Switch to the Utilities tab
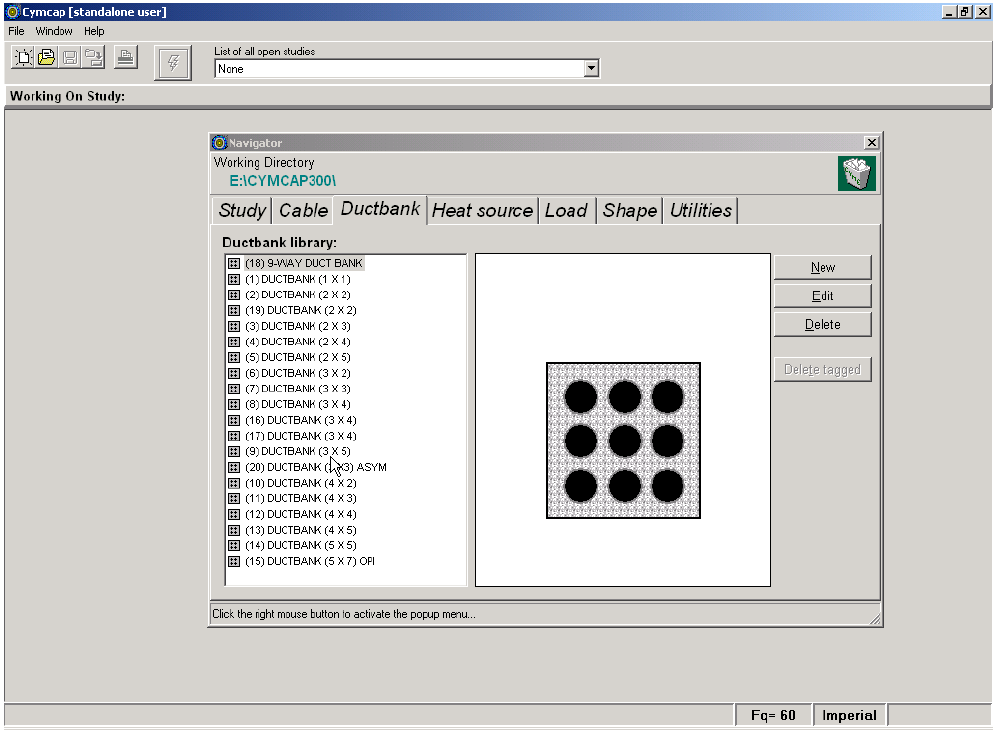 (701, 210)
